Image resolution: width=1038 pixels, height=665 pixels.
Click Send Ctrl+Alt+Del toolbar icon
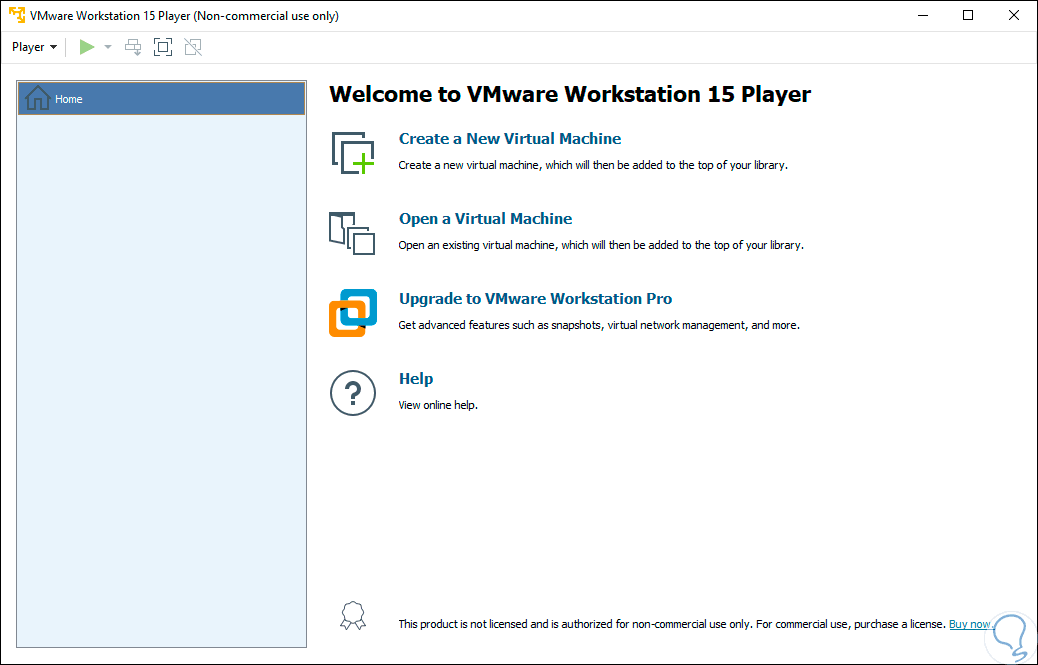(x=133, y=47)
